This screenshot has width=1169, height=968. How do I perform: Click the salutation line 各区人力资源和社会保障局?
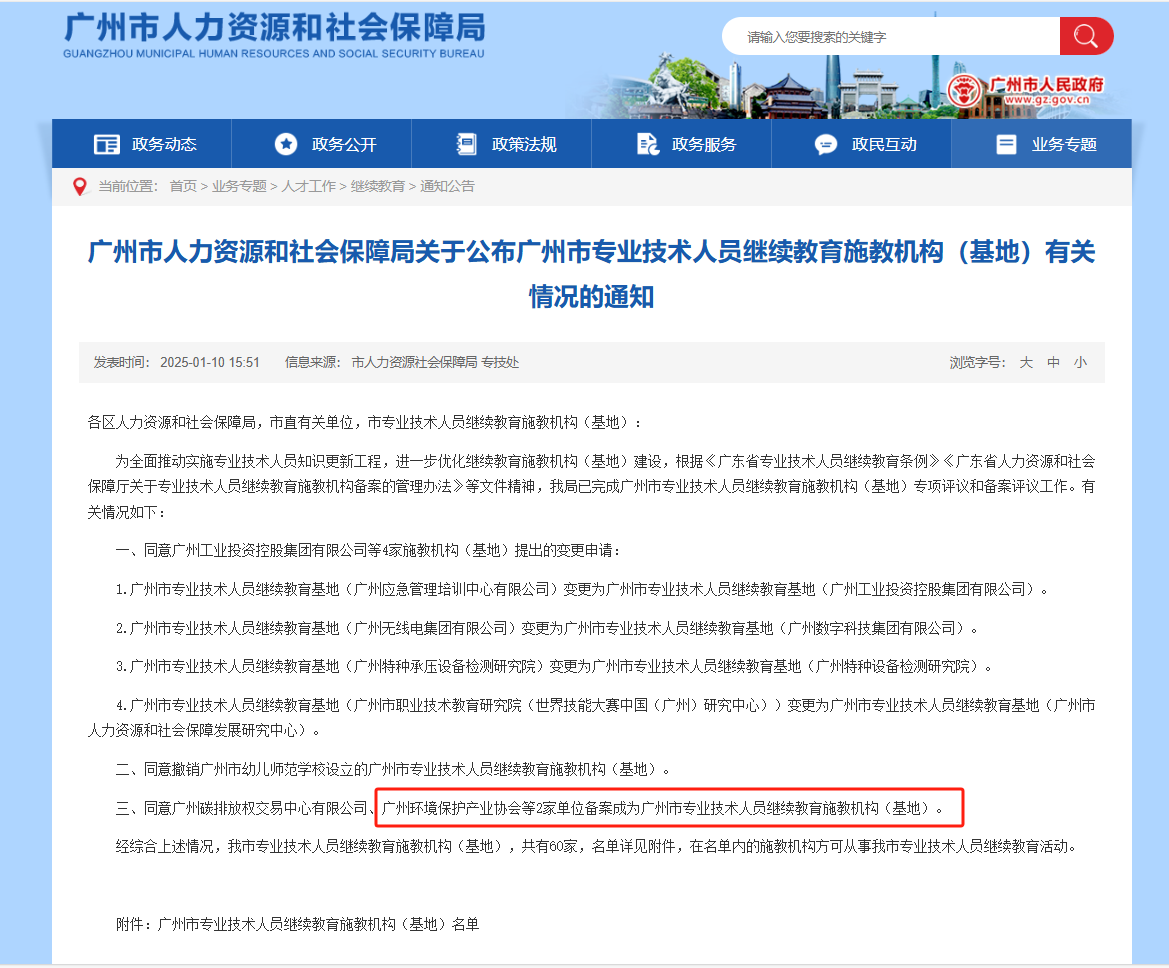click(365, 423)
